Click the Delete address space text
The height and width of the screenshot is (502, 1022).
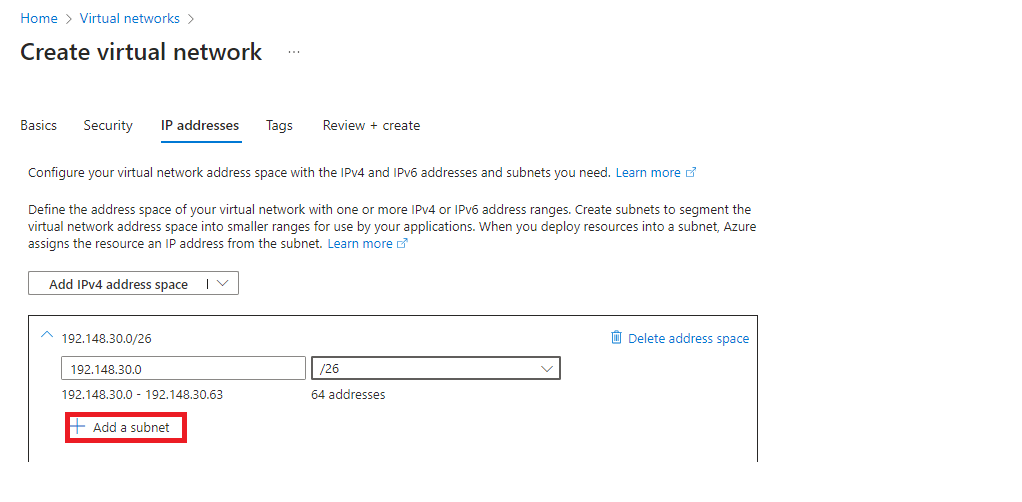(x=688, y=339)
